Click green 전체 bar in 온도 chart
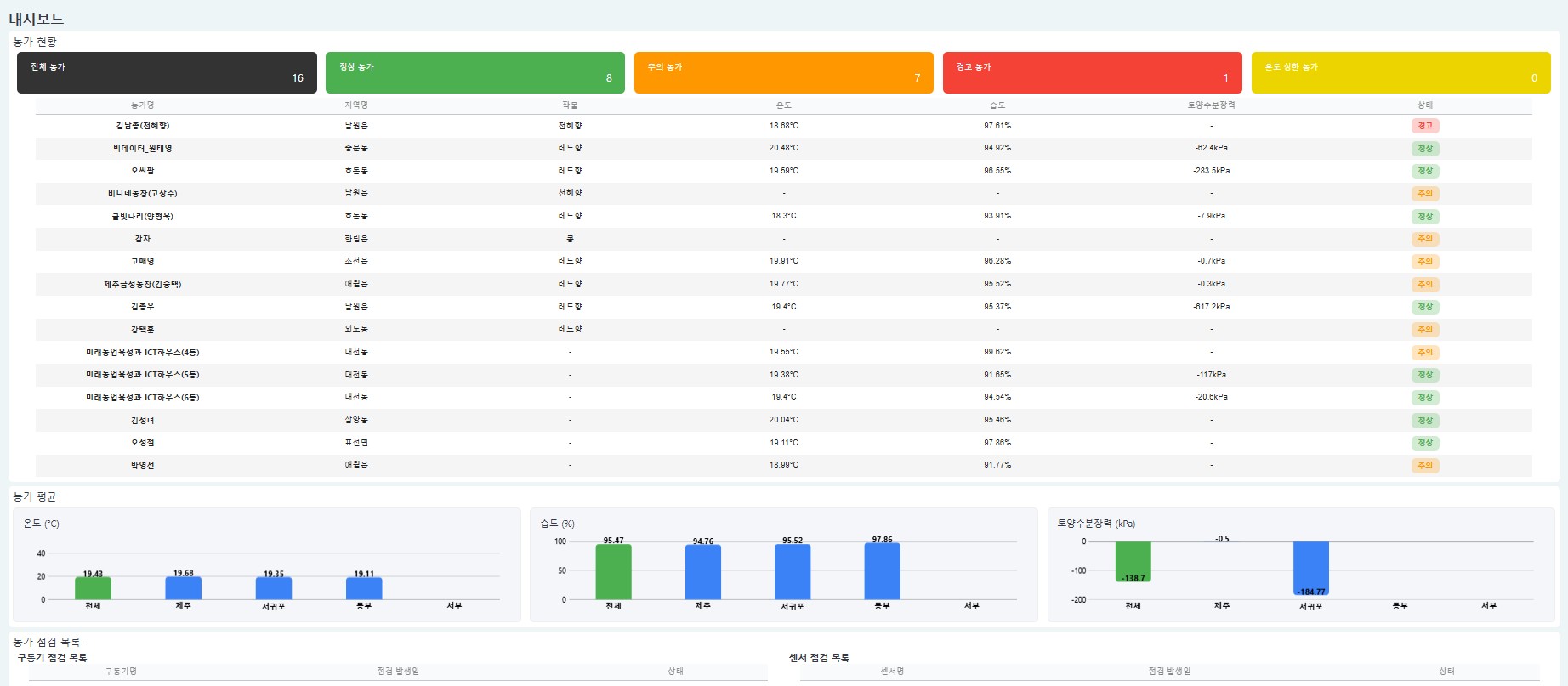Screen dimensions: 1568x686 click(93, 588)
